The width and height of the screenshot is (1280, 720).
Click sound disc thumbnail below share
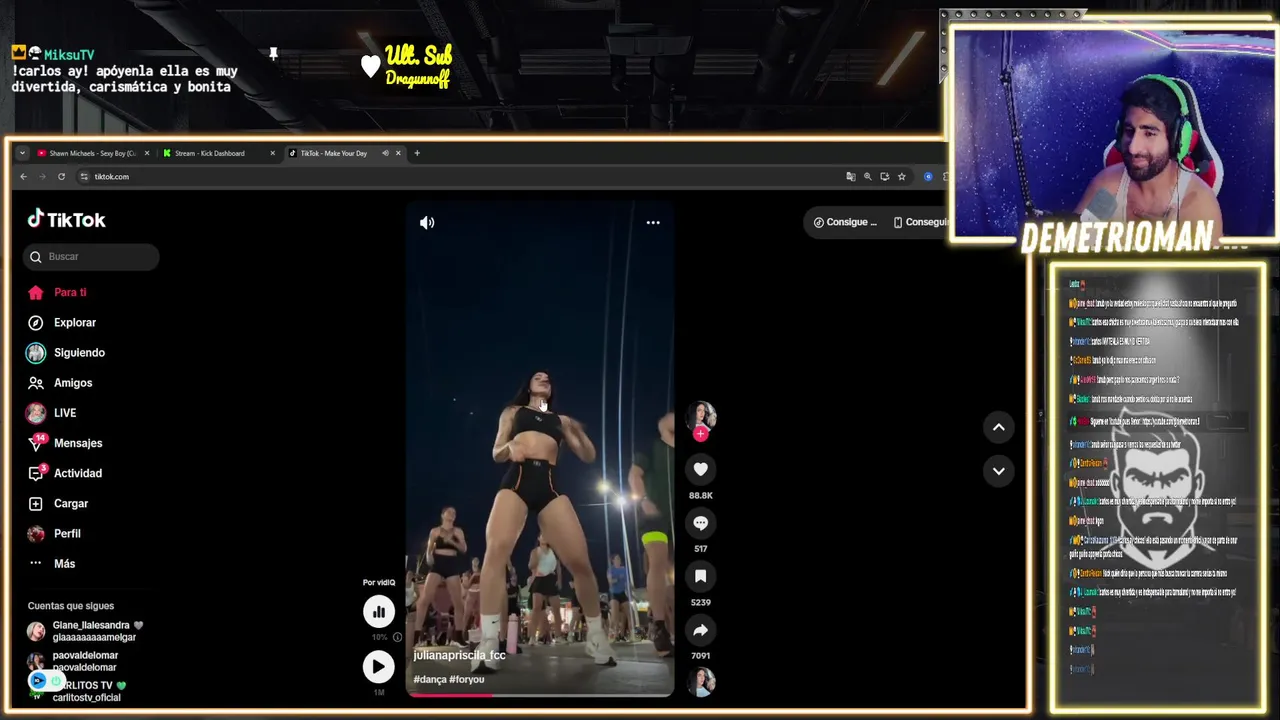pos(701,682)
